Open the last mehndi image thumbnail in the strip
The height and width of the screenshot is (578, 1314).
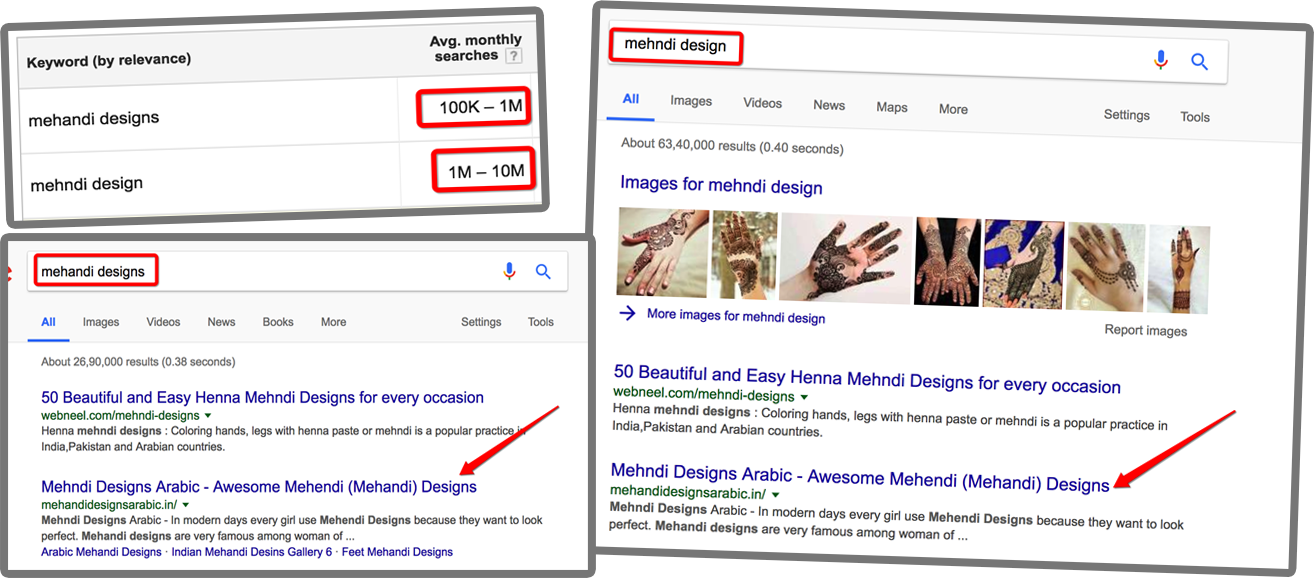coord(1178,270)
